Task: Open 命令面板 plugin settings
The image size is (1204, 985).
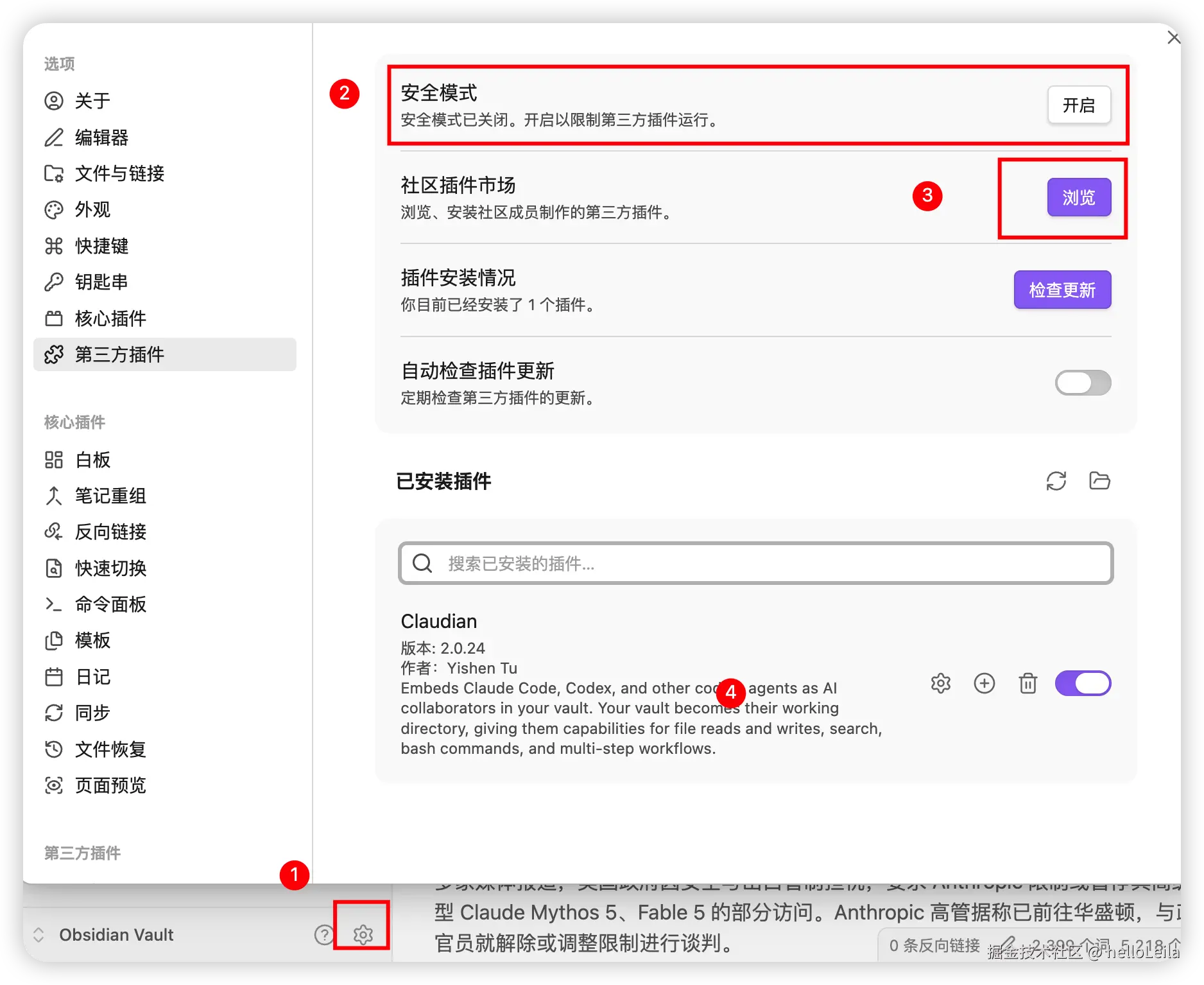Action: tap(165, 604)
